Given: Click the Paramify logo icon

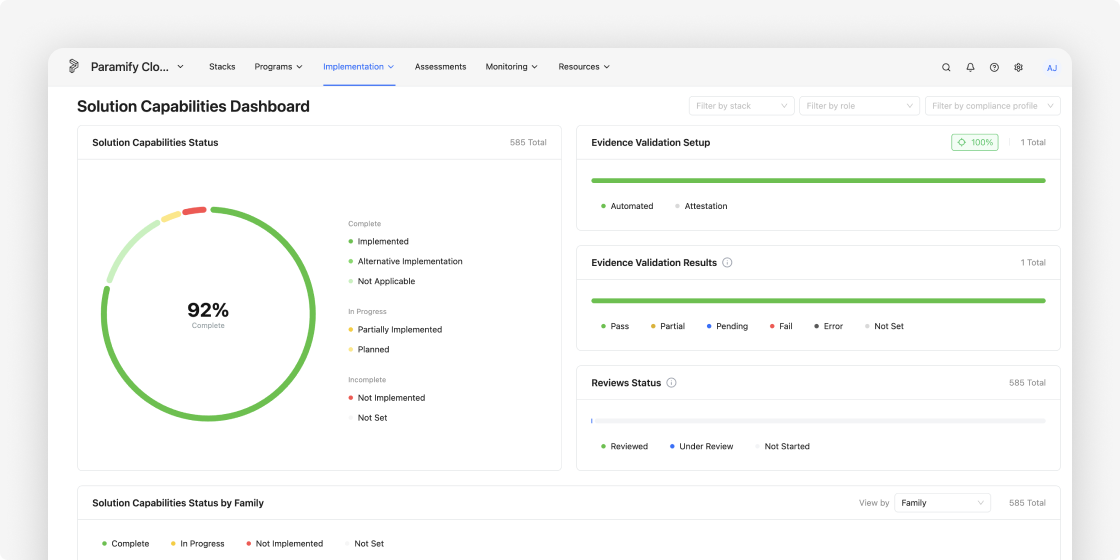Looking at the screenshot, I should 74,66.
